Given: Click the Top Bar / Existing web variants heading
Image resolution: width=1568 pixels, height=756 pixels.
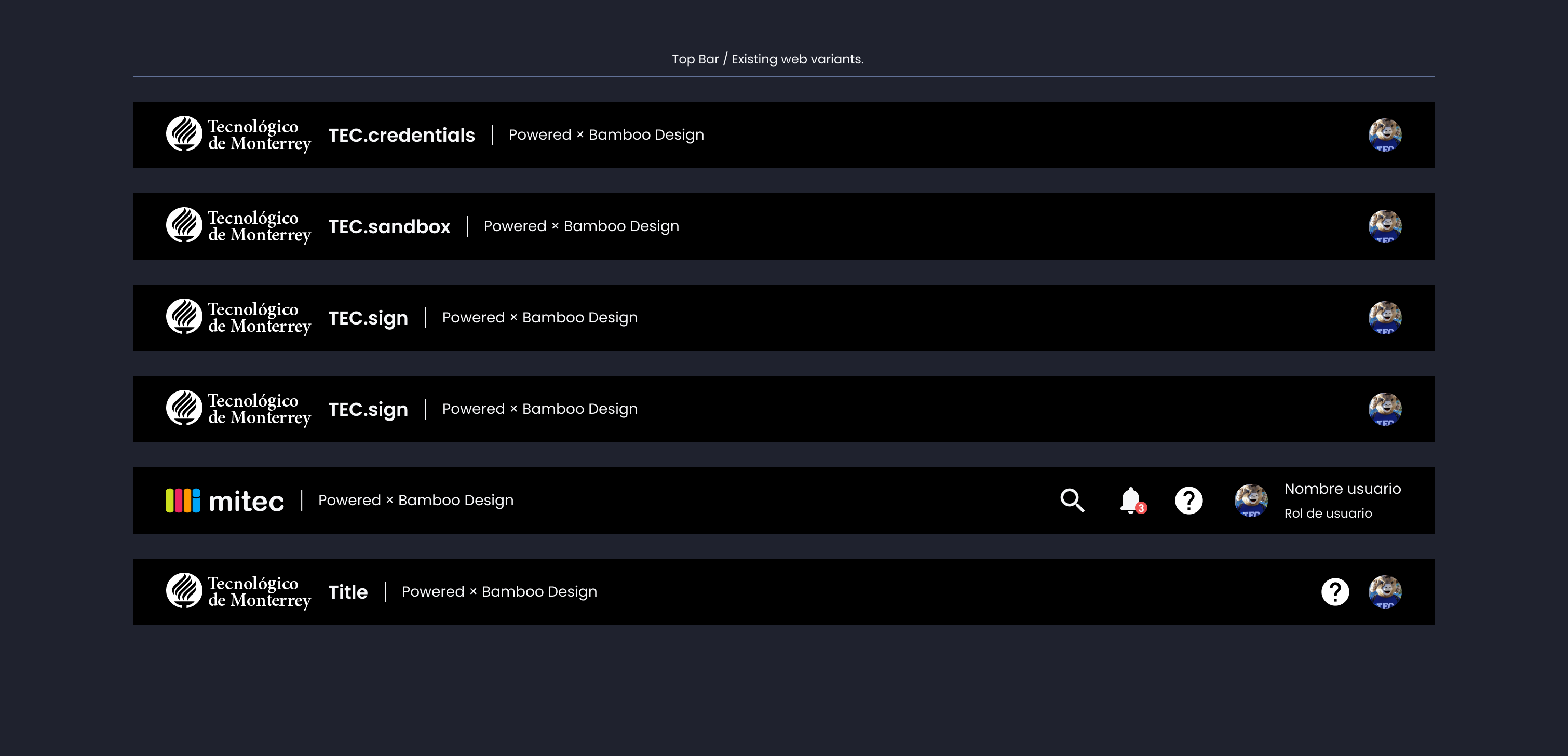Looking at the screenshot, I should click(767, 59).
